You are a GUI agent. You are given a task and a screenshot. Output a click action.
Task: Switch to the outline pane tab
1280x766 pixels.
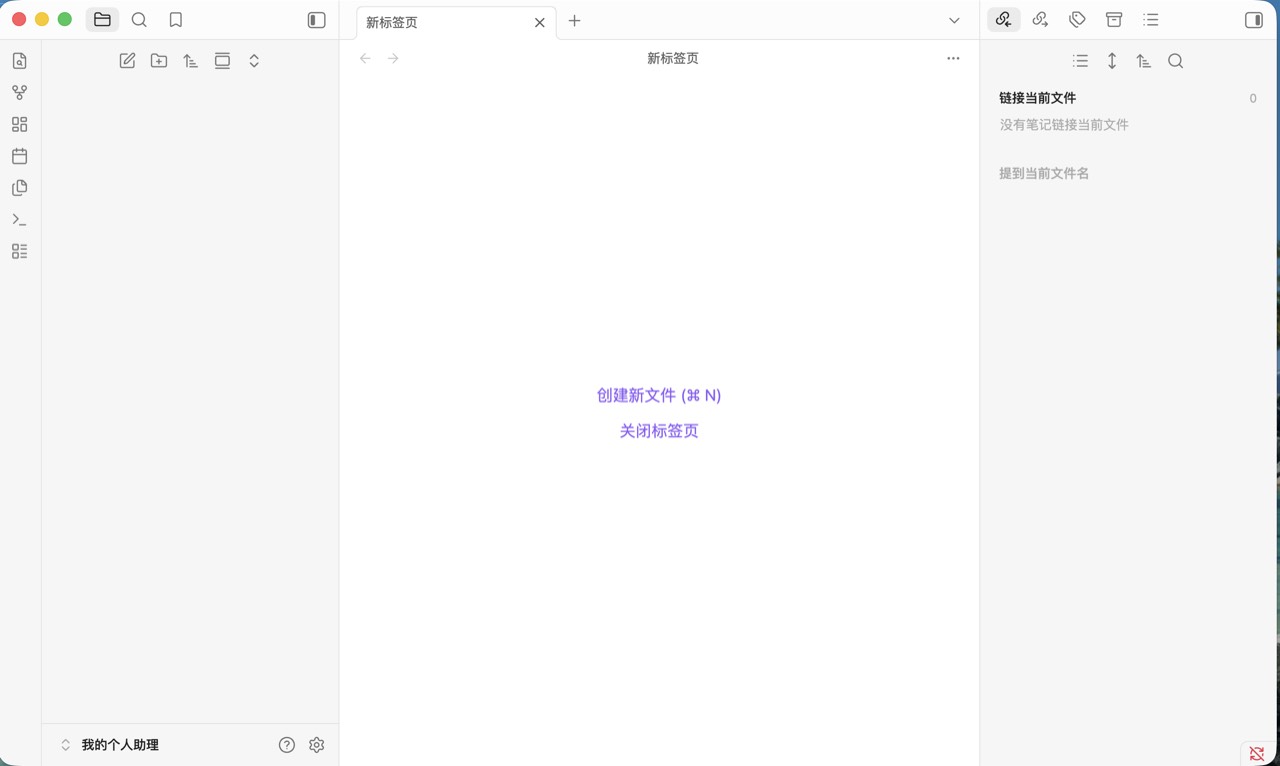1151,20
